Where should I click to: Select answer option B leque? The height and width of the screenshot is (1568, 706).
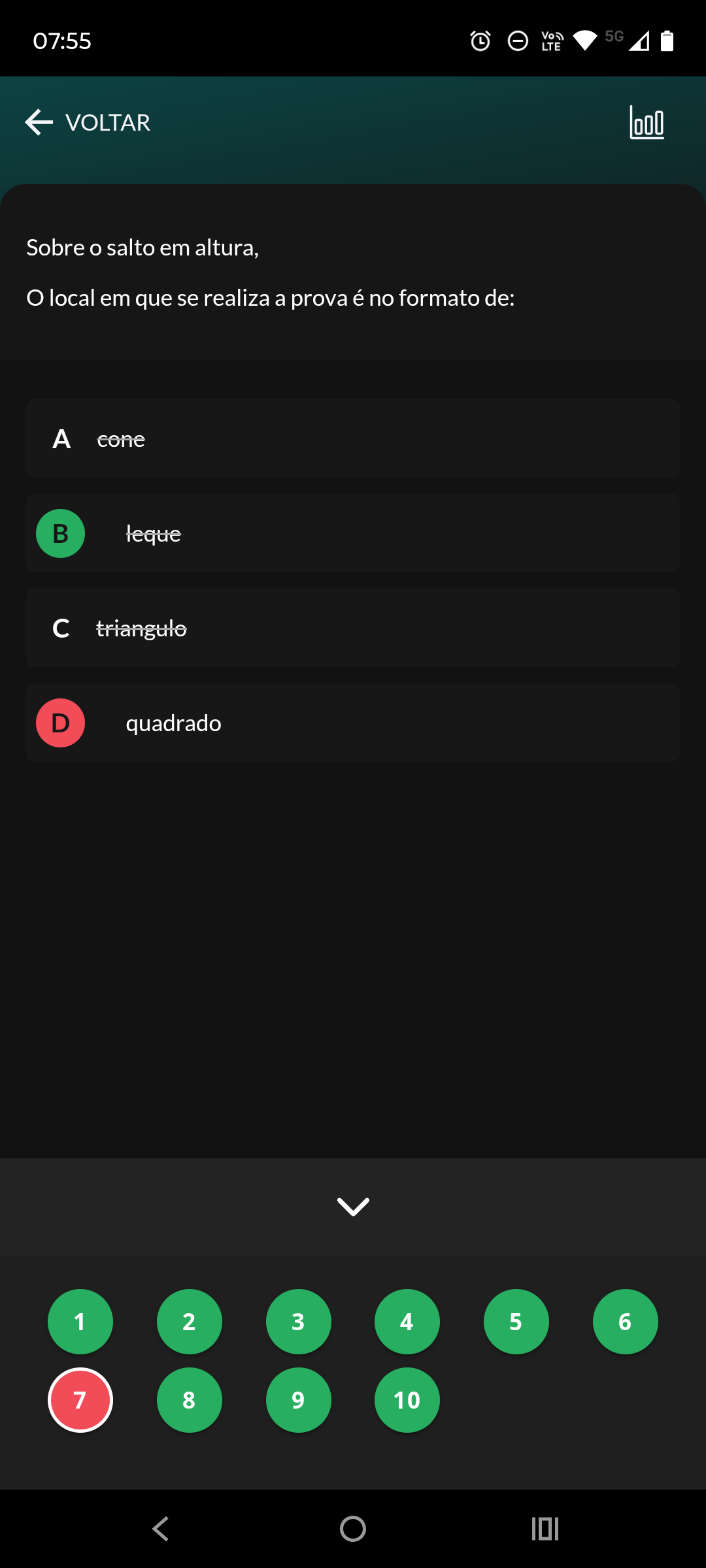tap(353, 533)
